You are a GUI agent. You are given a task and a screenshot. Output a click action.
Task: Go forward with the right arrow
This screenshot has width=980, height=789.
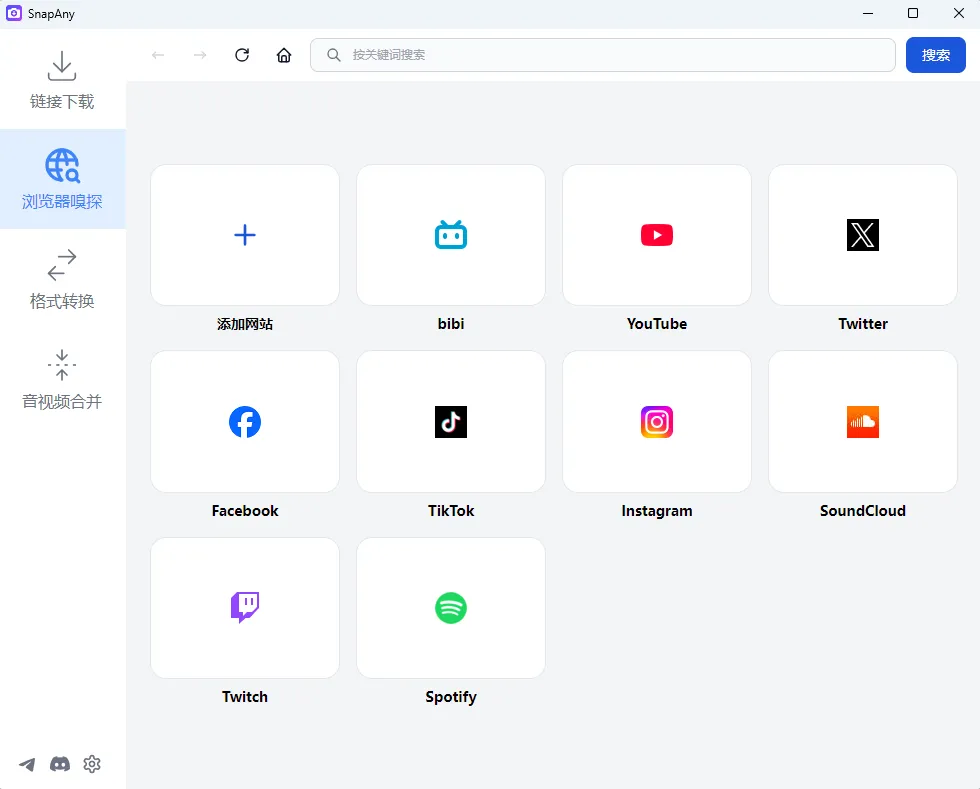click(200, 55)
